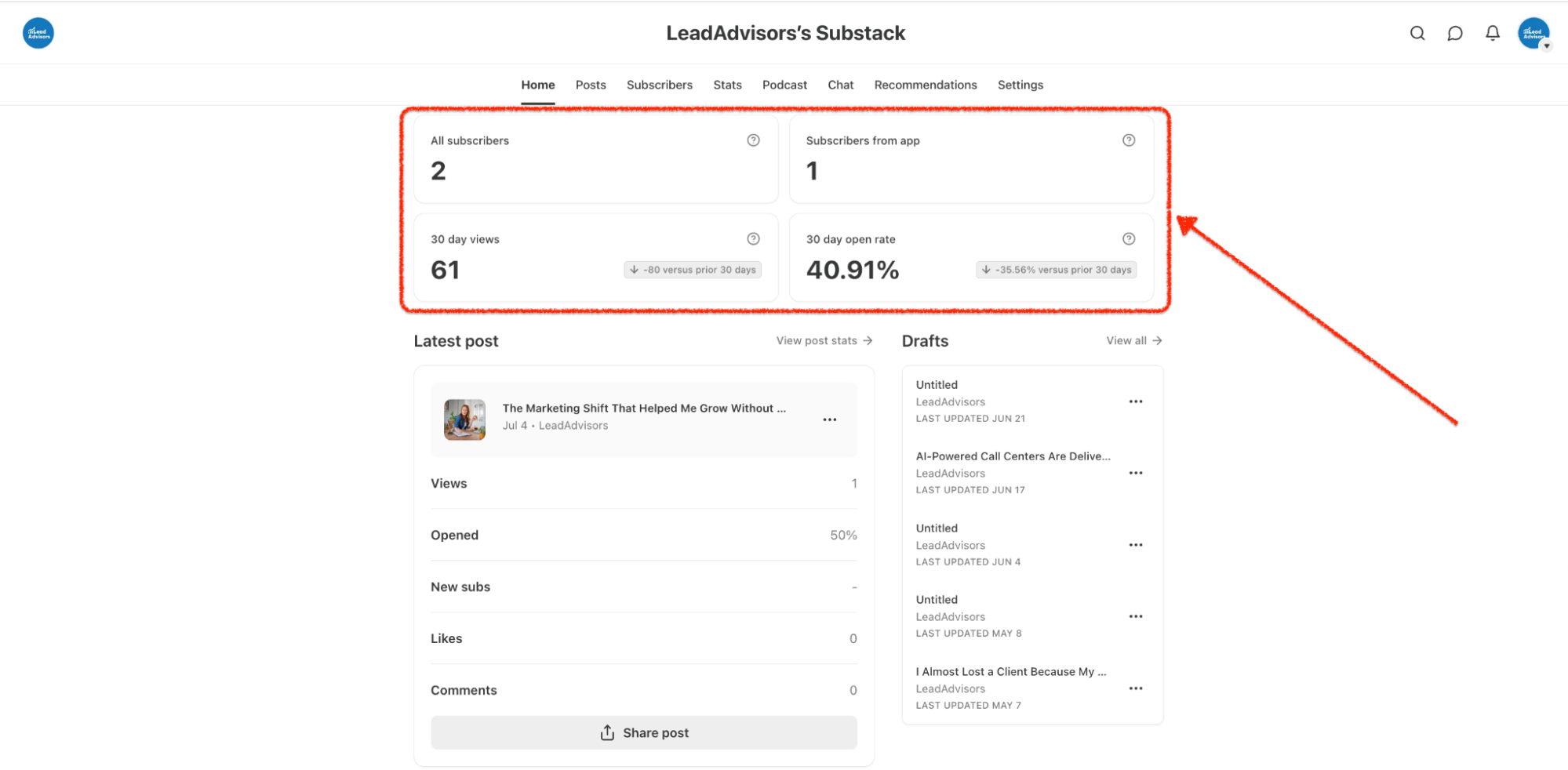Click the View post stats link
The image size is (1568, 770).
[x=824, y=340]
